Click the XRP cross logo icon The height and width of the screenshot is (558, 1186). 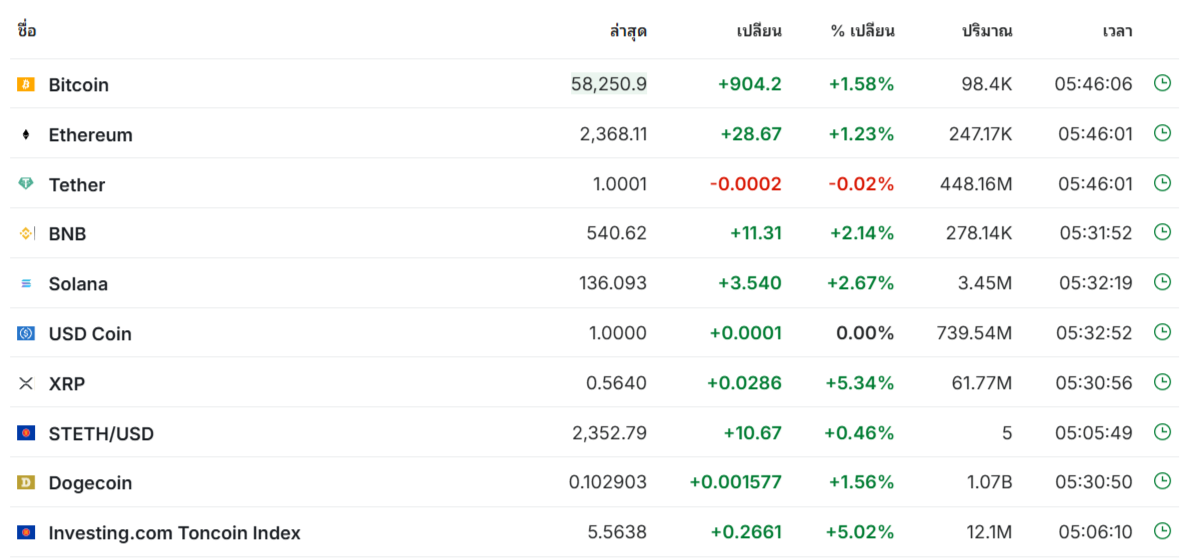click(x=26, y=383)
